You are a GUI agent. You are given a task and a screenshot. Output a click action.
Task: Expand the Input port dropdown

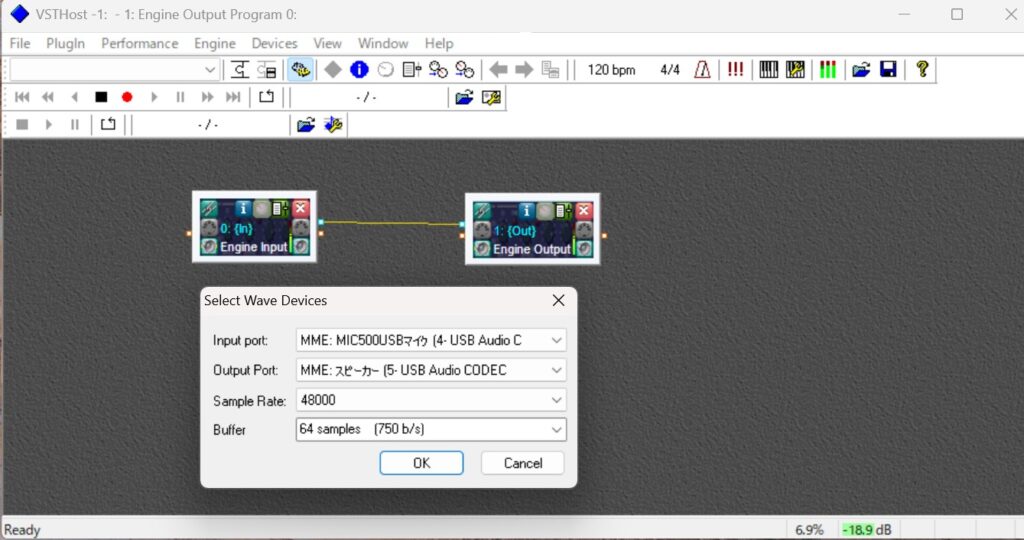point(432,340)
